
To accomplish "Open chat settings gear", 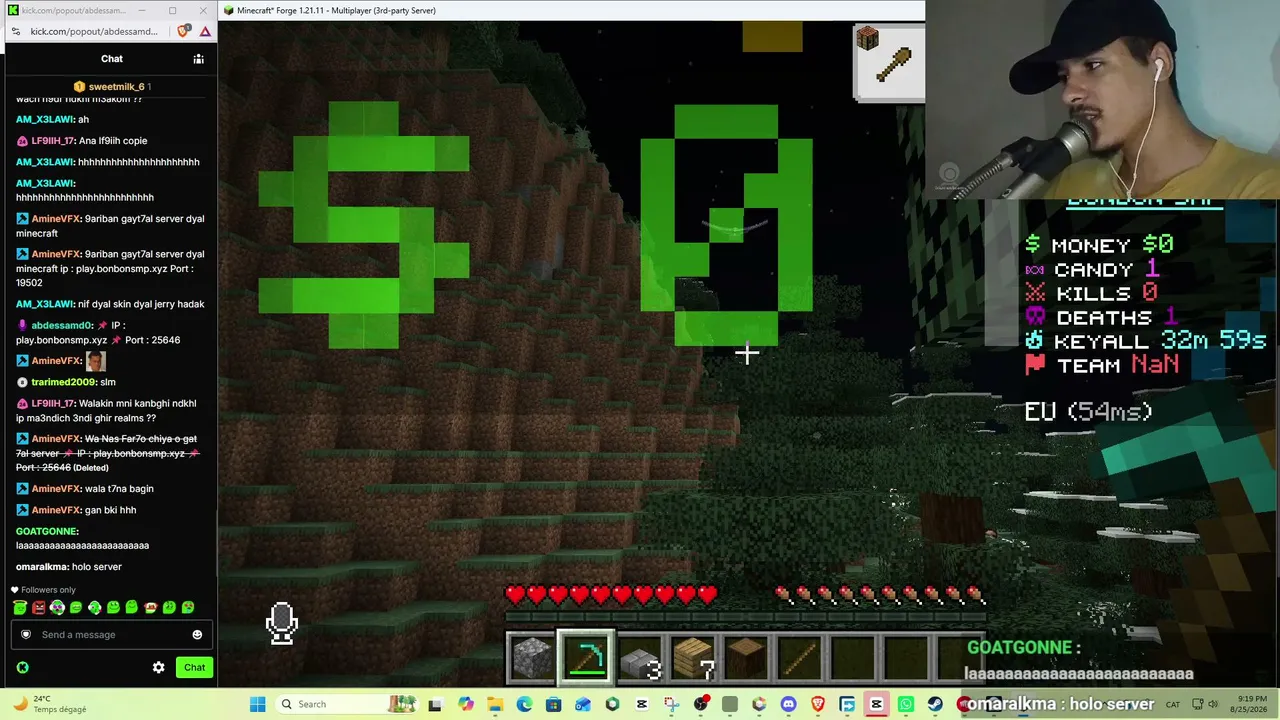I will point(158,667).
